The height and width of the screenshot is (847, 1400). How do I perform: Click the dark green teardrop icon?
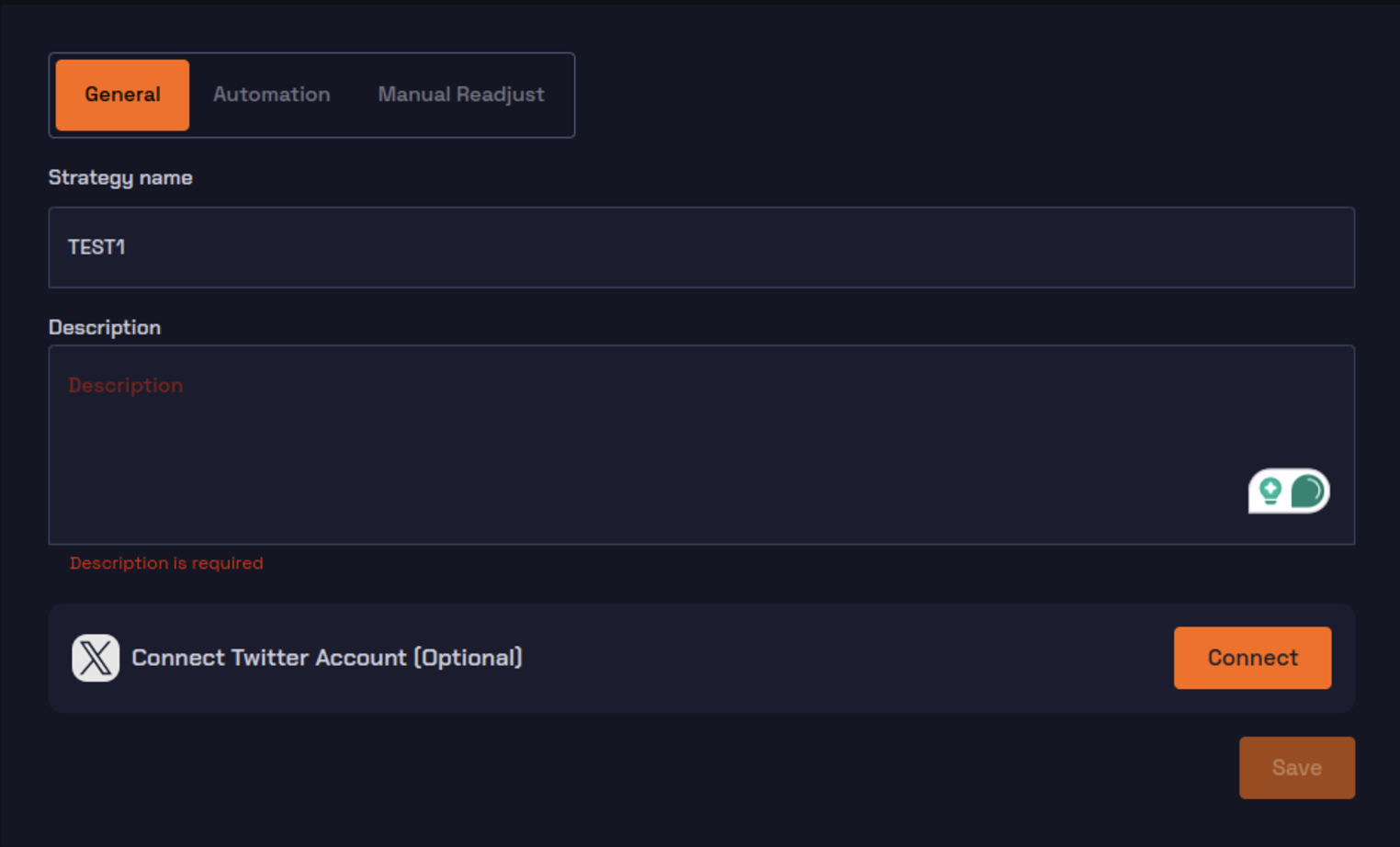point(1307,491)
